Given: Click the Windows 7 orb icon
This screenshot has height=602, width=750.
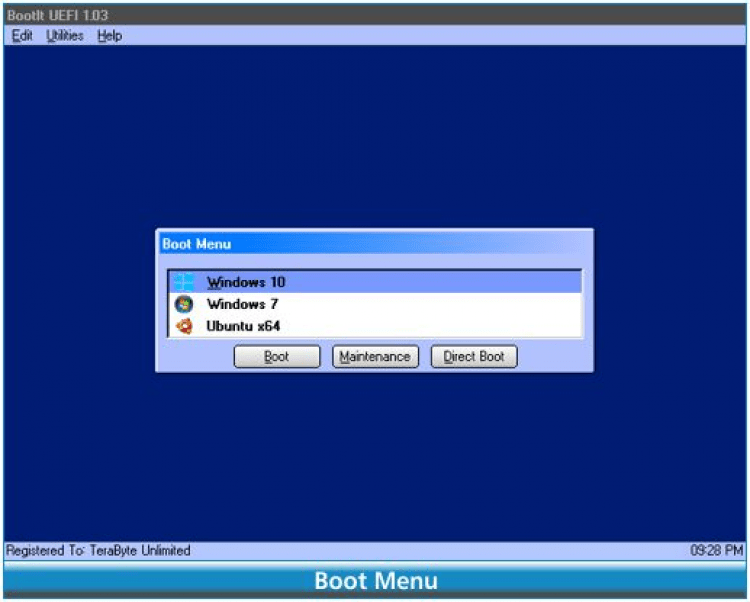Looking at the screenshot, I should (184, 304).
